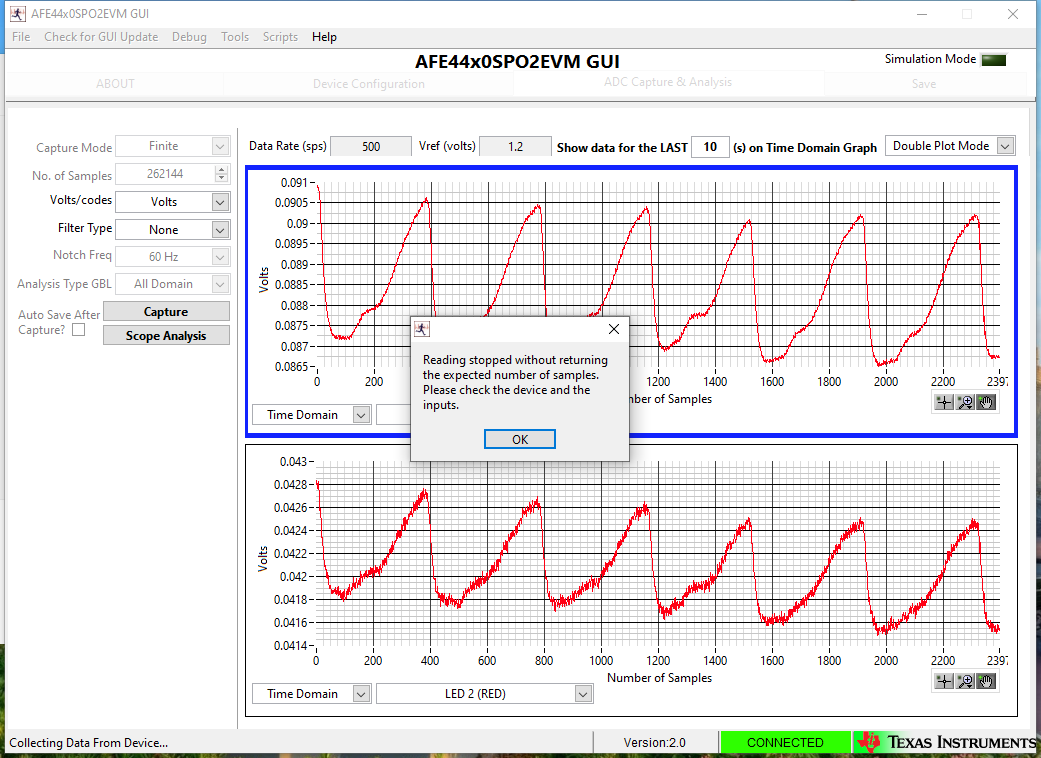
Task: Open Check for GUI Update menu
Action: [101, 37]
